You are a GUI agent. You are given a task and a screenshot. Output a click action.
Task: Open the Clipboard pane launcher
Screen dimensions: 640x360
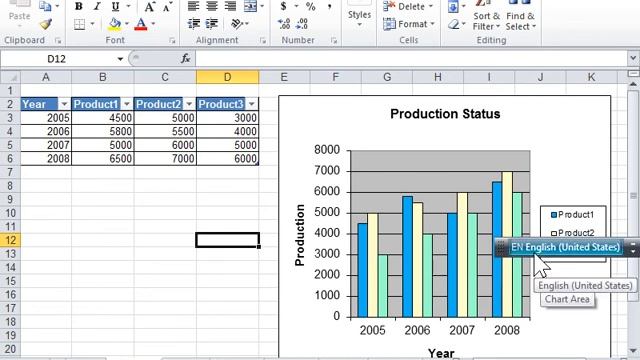pyautogui.click(x=58, y=40)
